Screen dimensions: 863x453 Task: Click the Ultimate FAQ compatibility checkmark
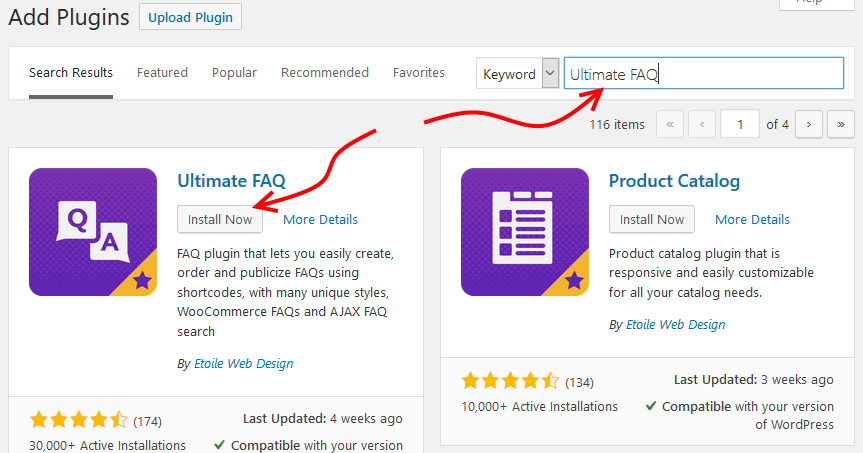[220, 445]
